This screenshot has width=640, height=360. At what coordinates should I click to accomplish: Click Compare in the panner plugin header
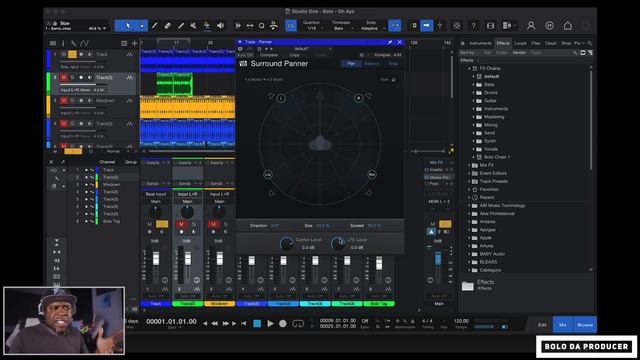click(x=269, y=55)
